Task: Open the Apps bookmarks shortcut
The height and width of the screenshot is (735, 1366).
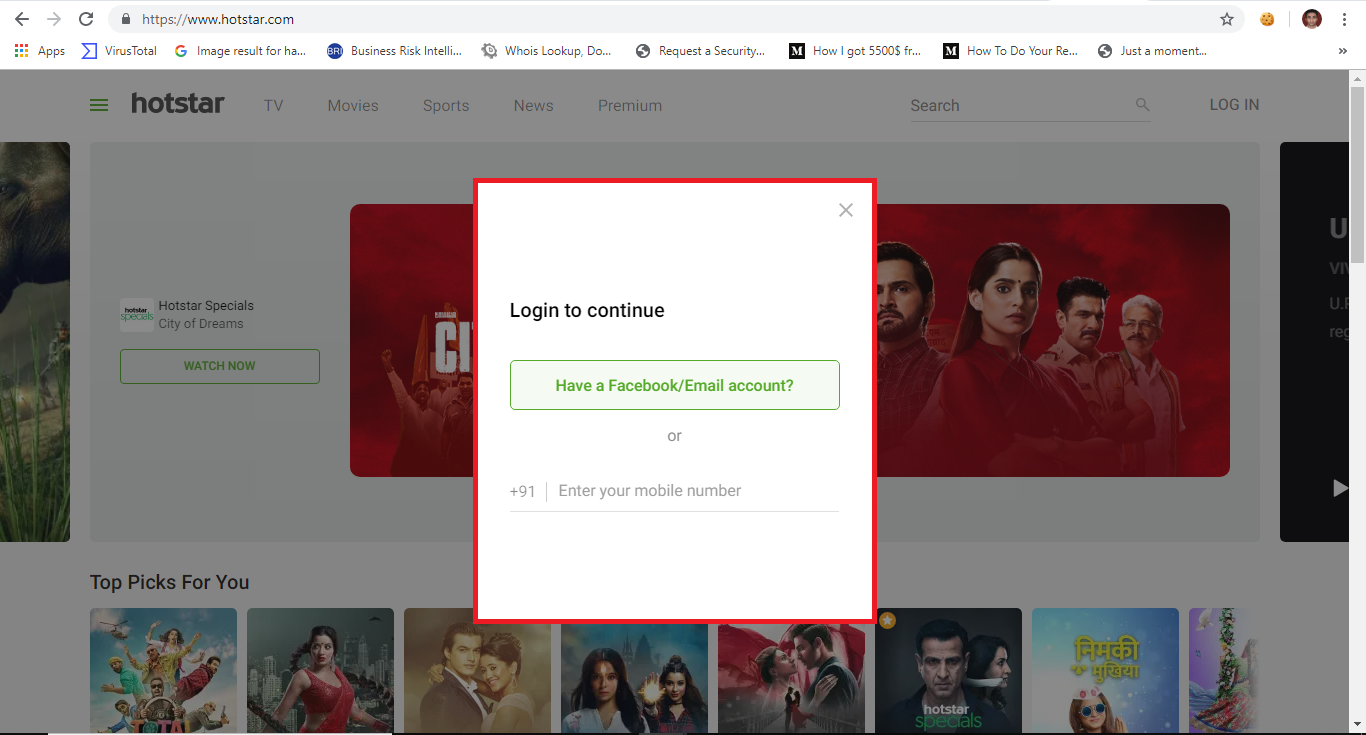Action: pyautogui.click(x=40, y=51)
